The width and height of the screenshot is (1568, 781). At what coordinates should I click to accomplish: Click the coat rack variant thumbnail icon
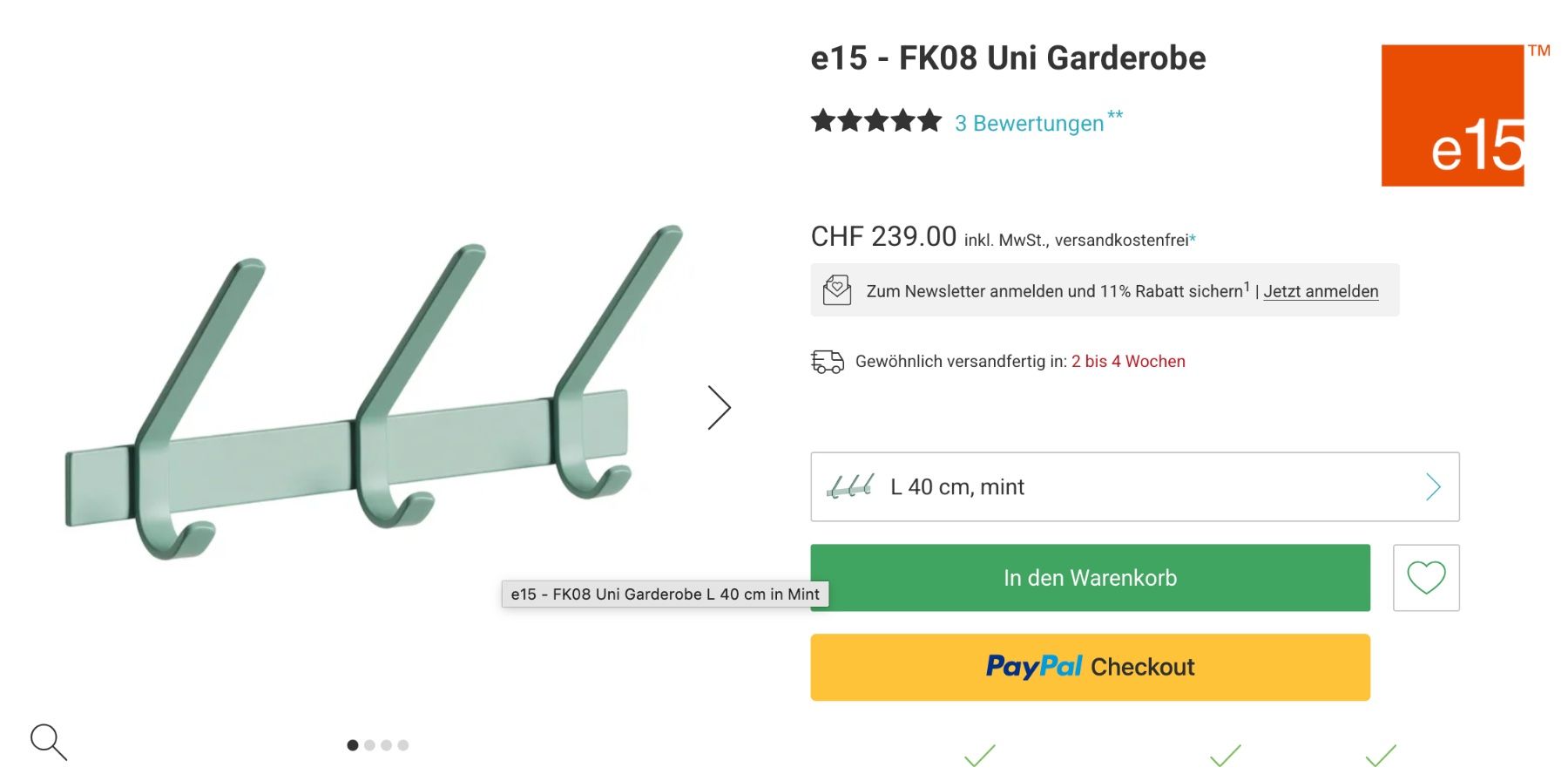[850, 486]
